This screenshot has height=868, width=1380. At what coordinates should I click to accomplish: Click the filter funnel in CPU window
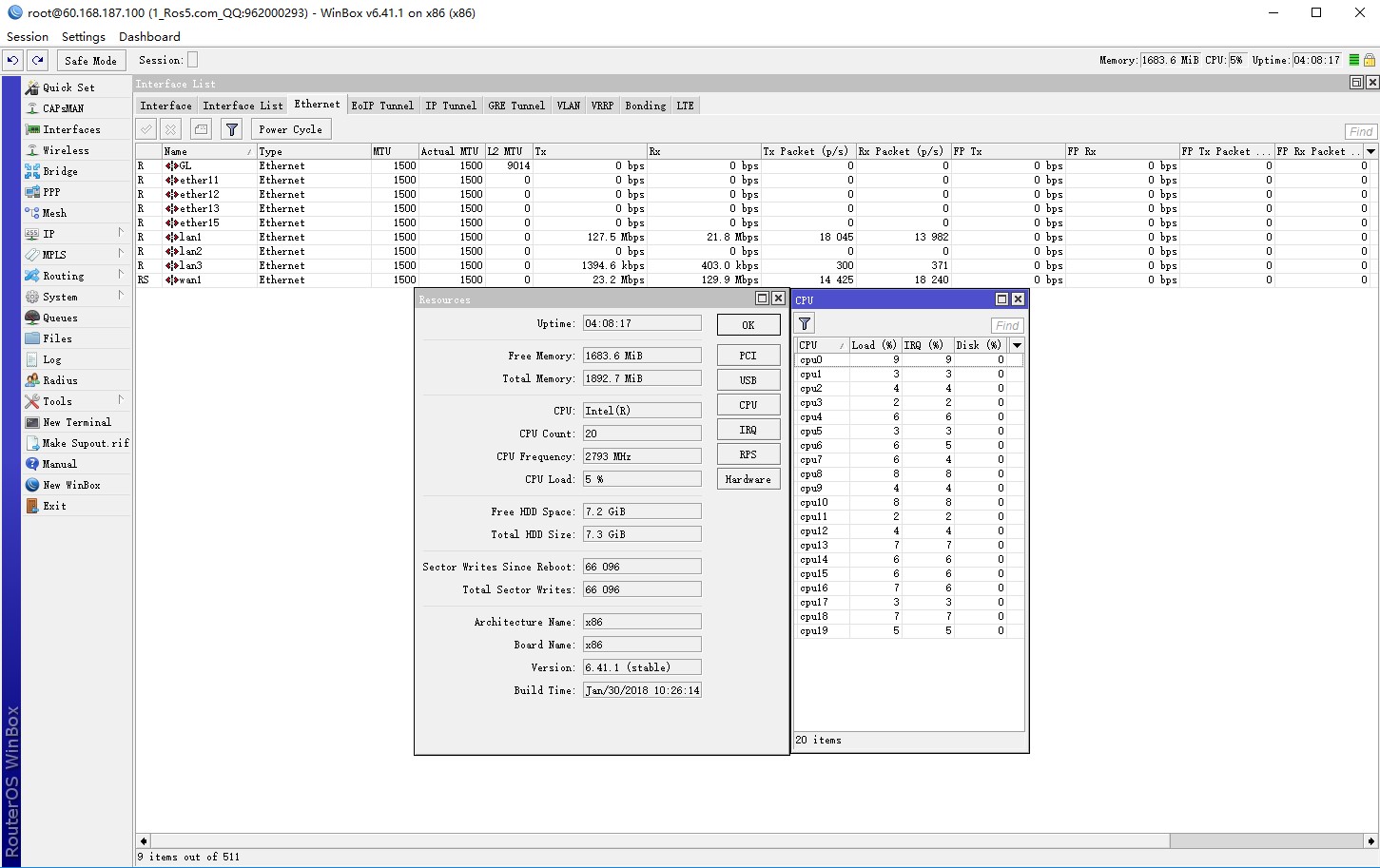point(805,324)
